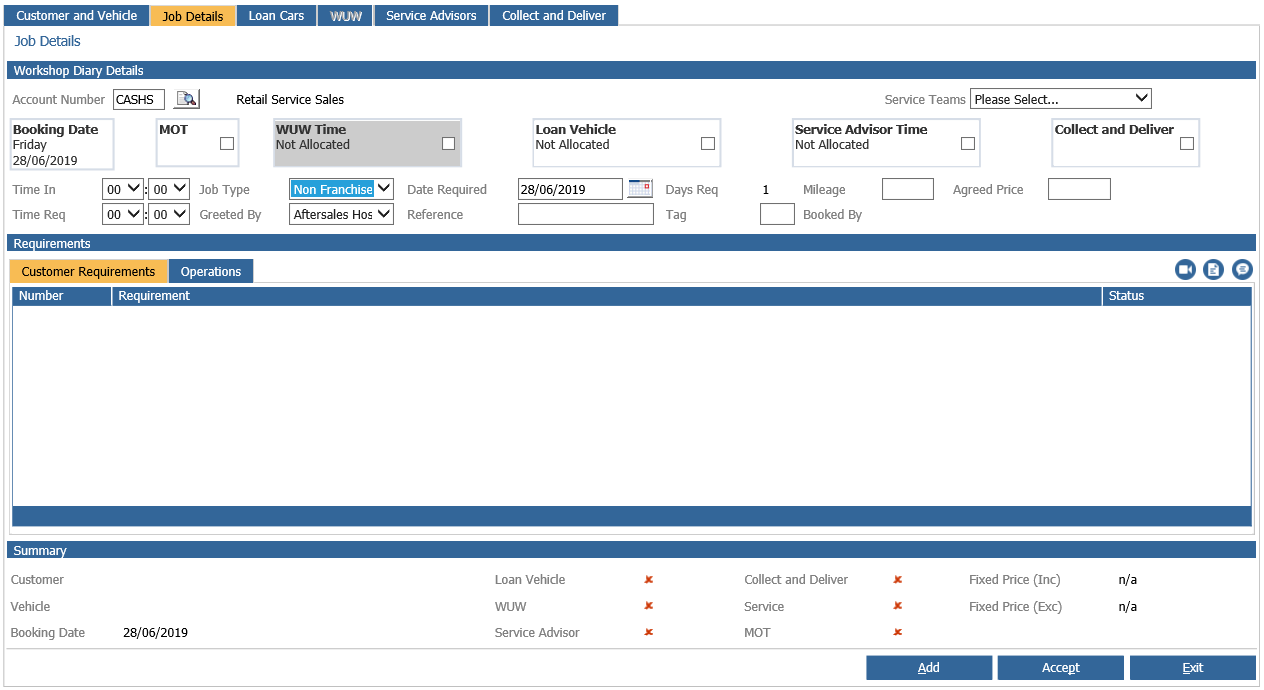Open the Greeted By dropdown
Image resolution: width=1264 pixels, height=690 pixels.
[342, 214]
